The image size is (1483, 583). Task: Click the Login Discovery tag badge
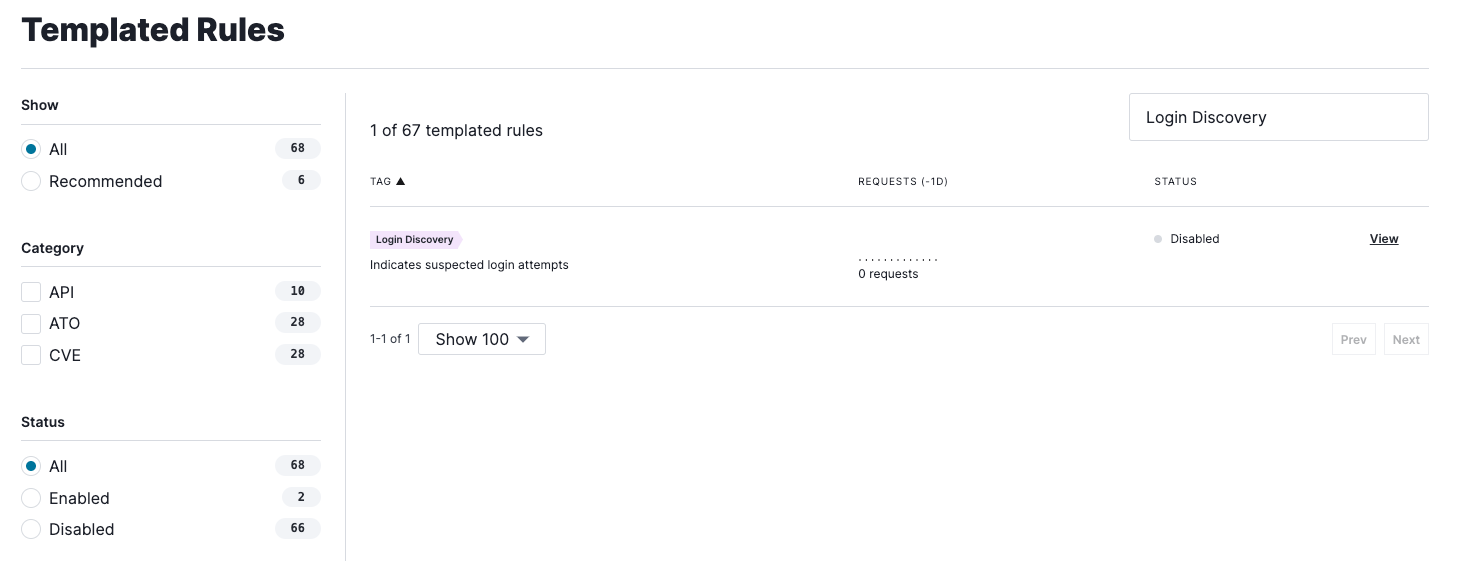(x=415, y=239)
